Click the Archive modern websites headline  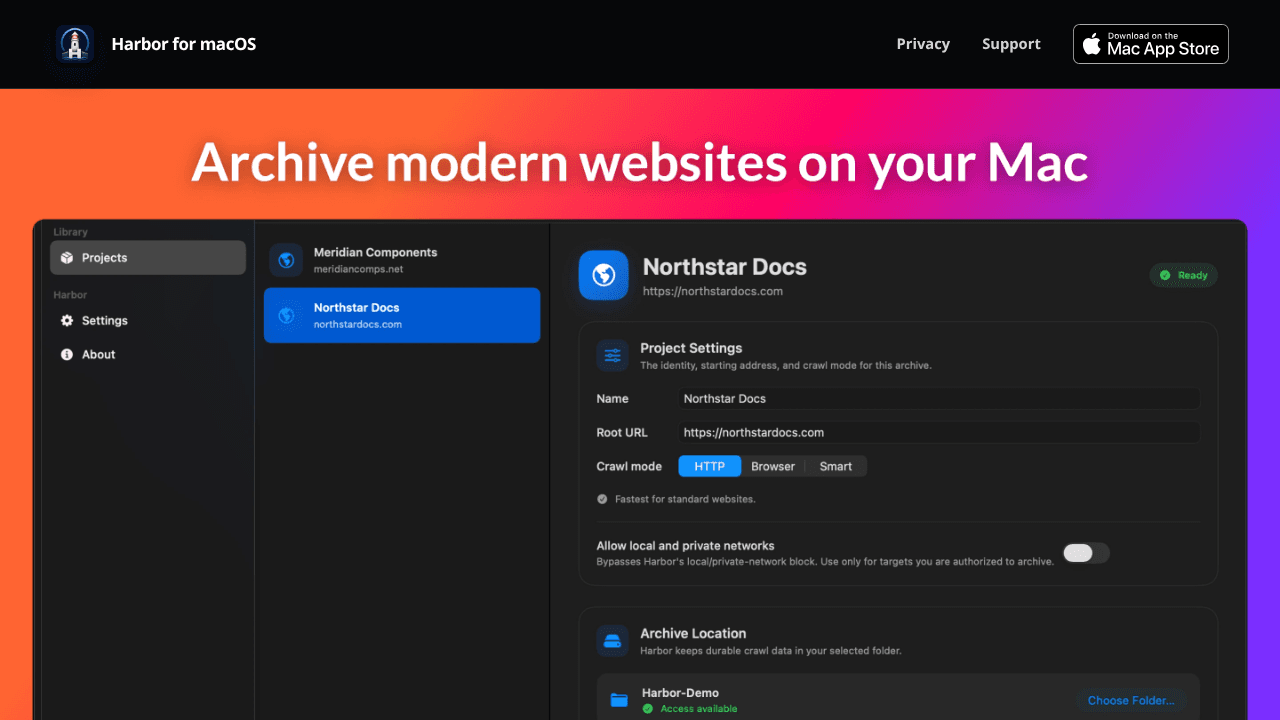(640, 162)
